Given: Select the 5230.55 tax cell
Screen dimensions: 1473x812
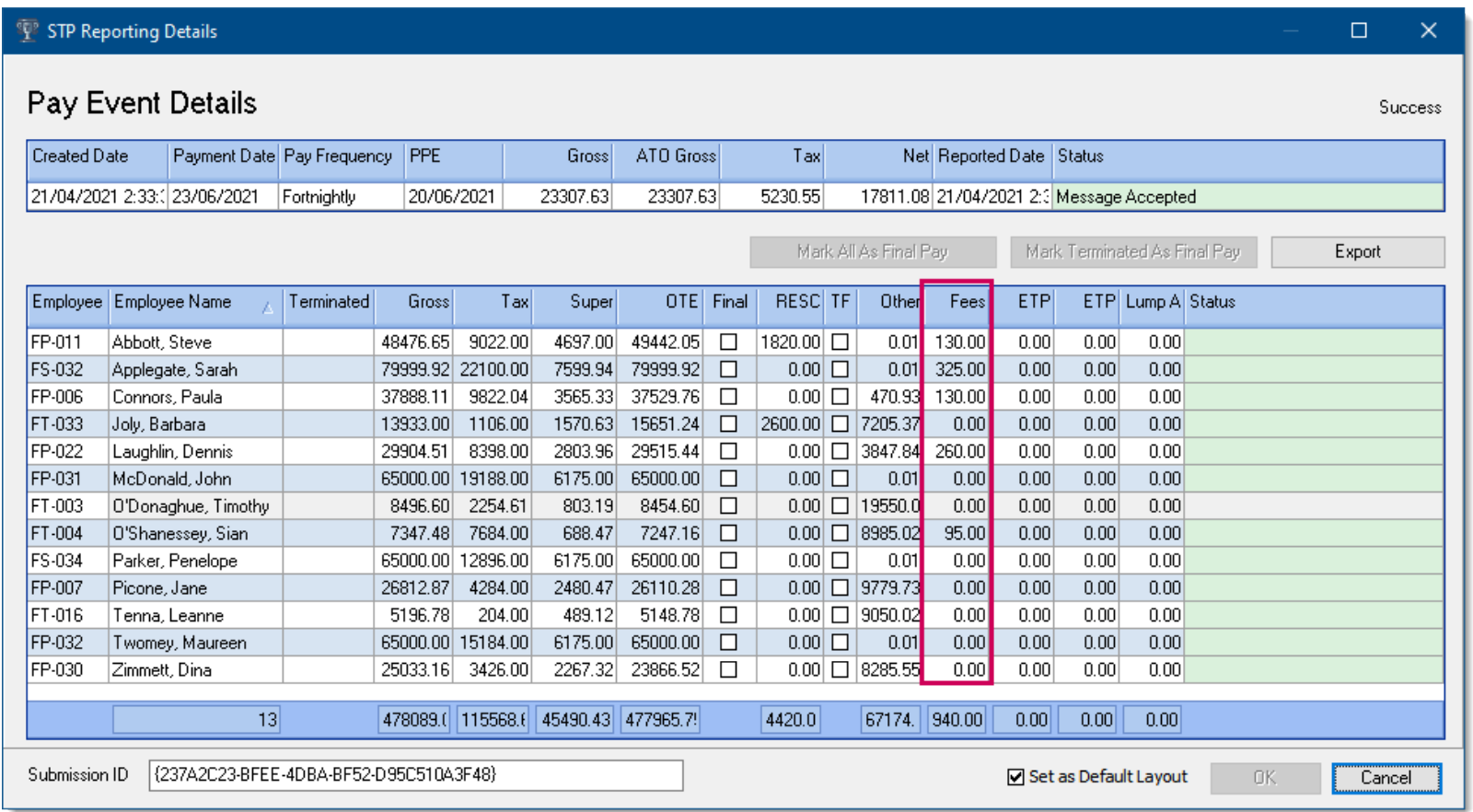Looking at the screenshot, I should click(x=771, y=197).
